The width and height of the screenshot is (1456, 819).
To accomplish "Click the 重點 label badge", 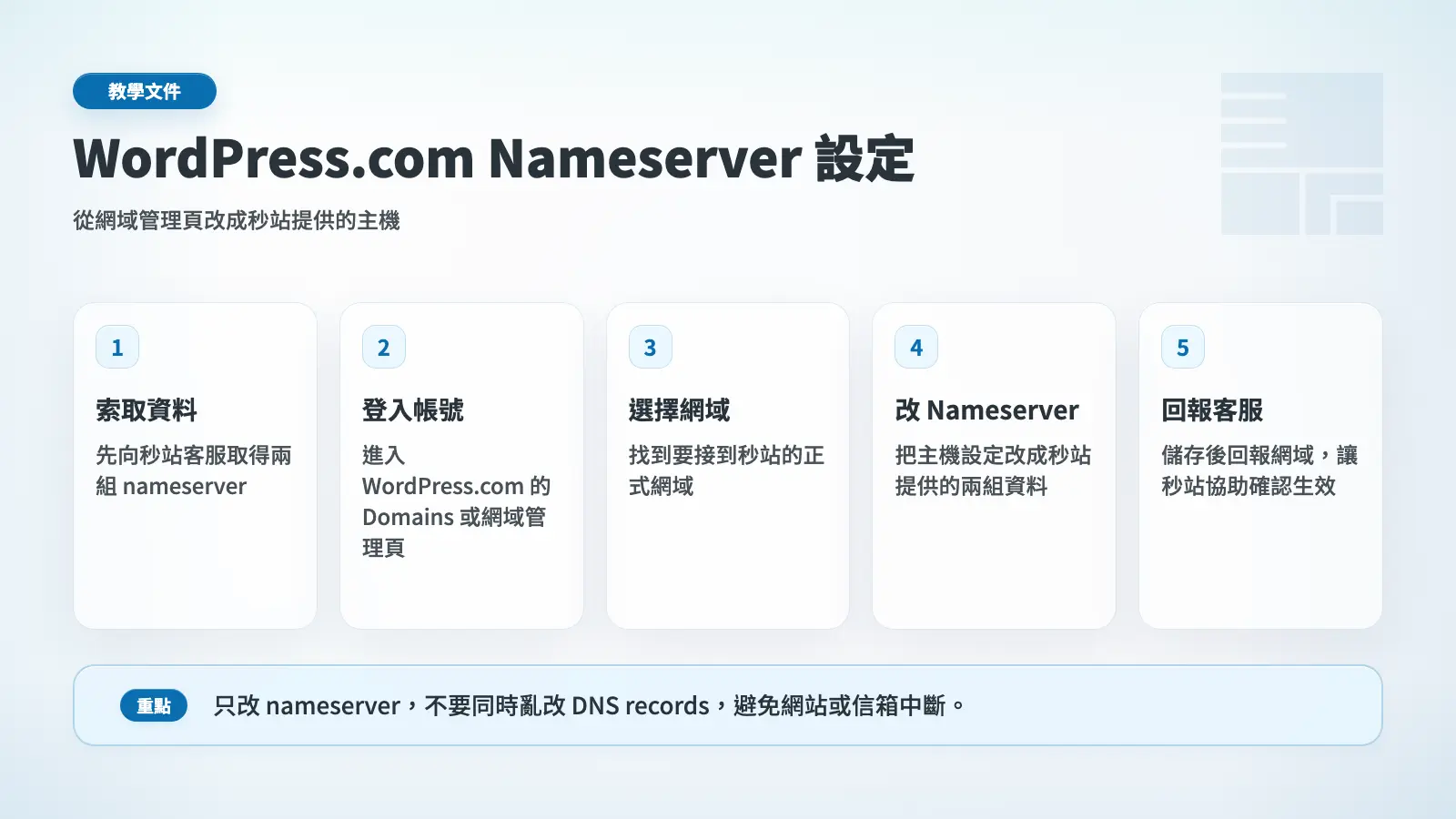I will (x=154, y=705).
